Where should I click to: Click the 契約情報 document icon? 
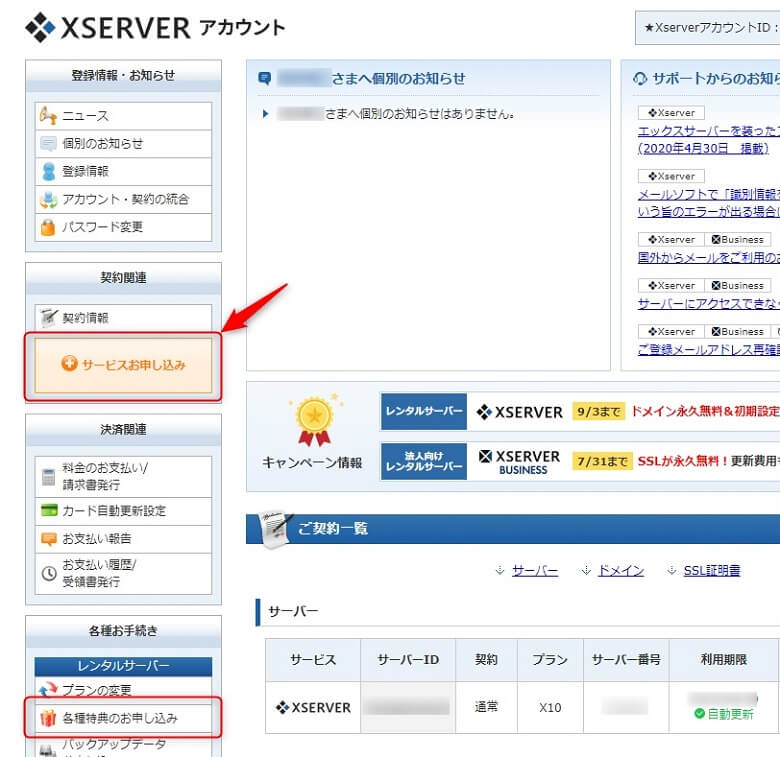[x=48, y=318]
